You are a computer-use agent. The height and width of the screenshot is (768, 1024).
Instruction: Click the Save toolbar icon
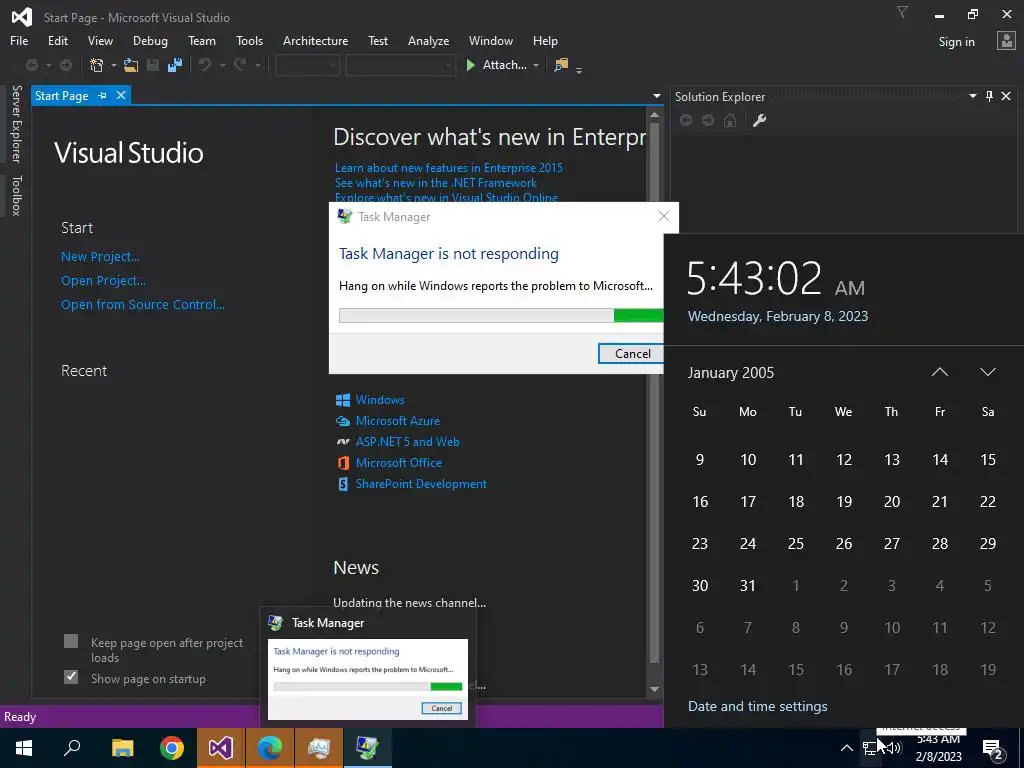(153, 65)
